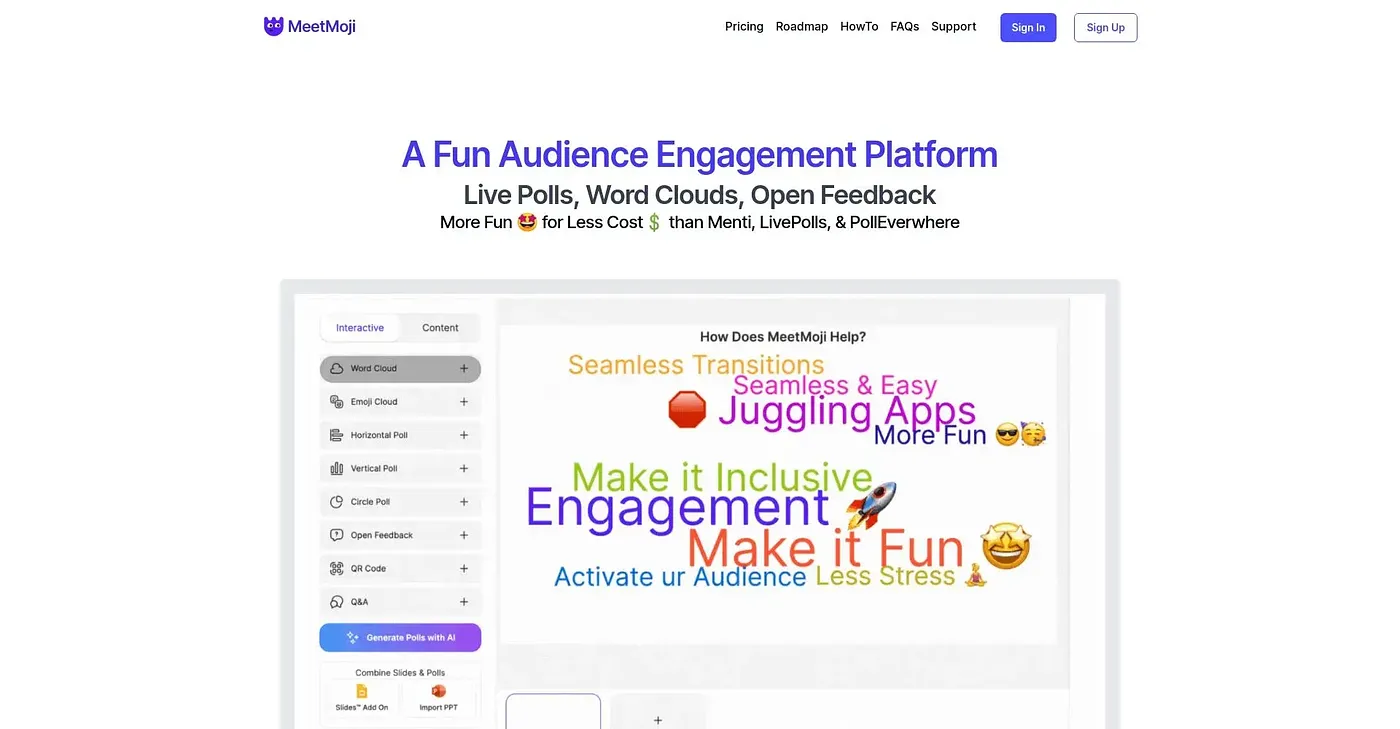1400x729 pixels.
Task: Select the Circle Poll pie icon
Action: 337,502
